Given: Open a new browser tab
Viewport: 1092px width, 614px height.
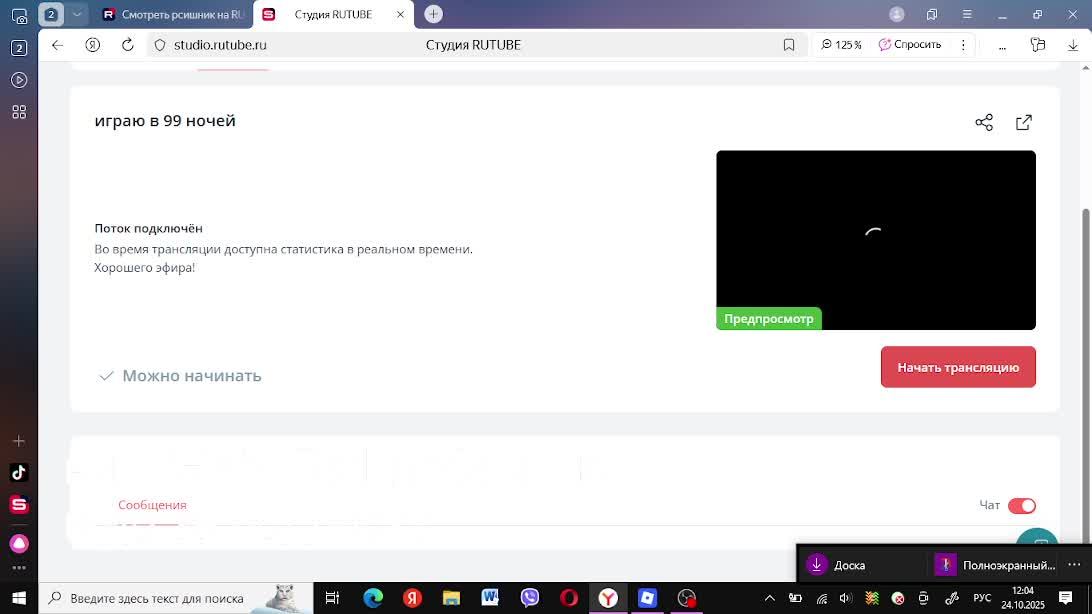Looking at the screenshot, I should point(433,14).
